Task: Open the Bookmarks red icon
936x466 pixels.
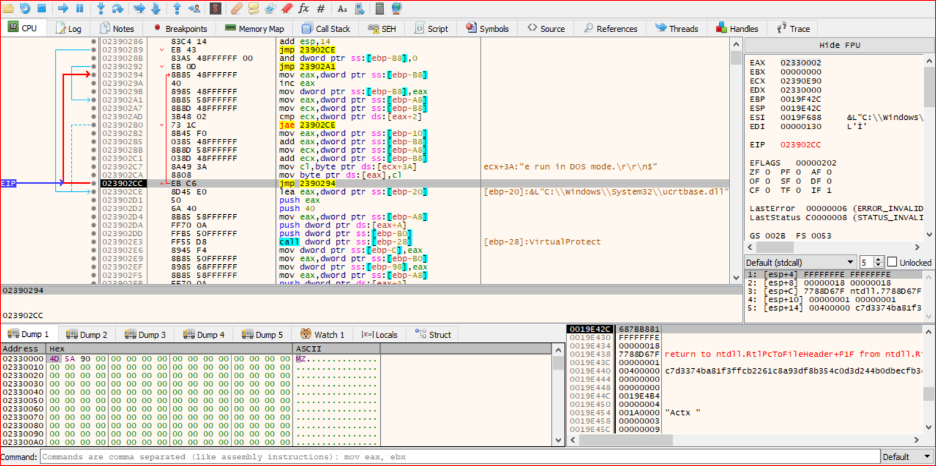Action: 287,8
